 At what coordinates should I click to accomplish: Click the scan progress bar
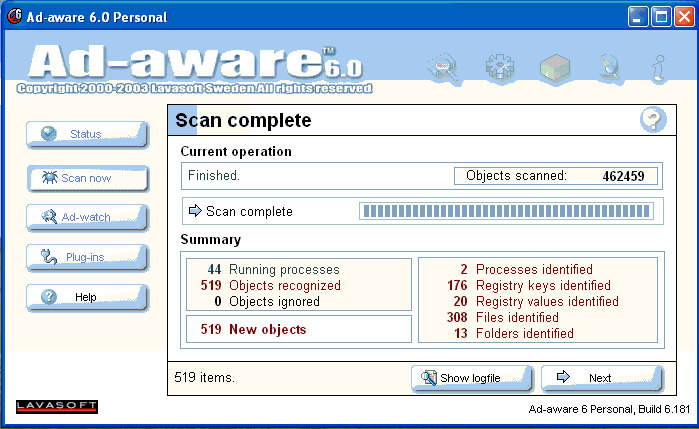coord(505,211)
